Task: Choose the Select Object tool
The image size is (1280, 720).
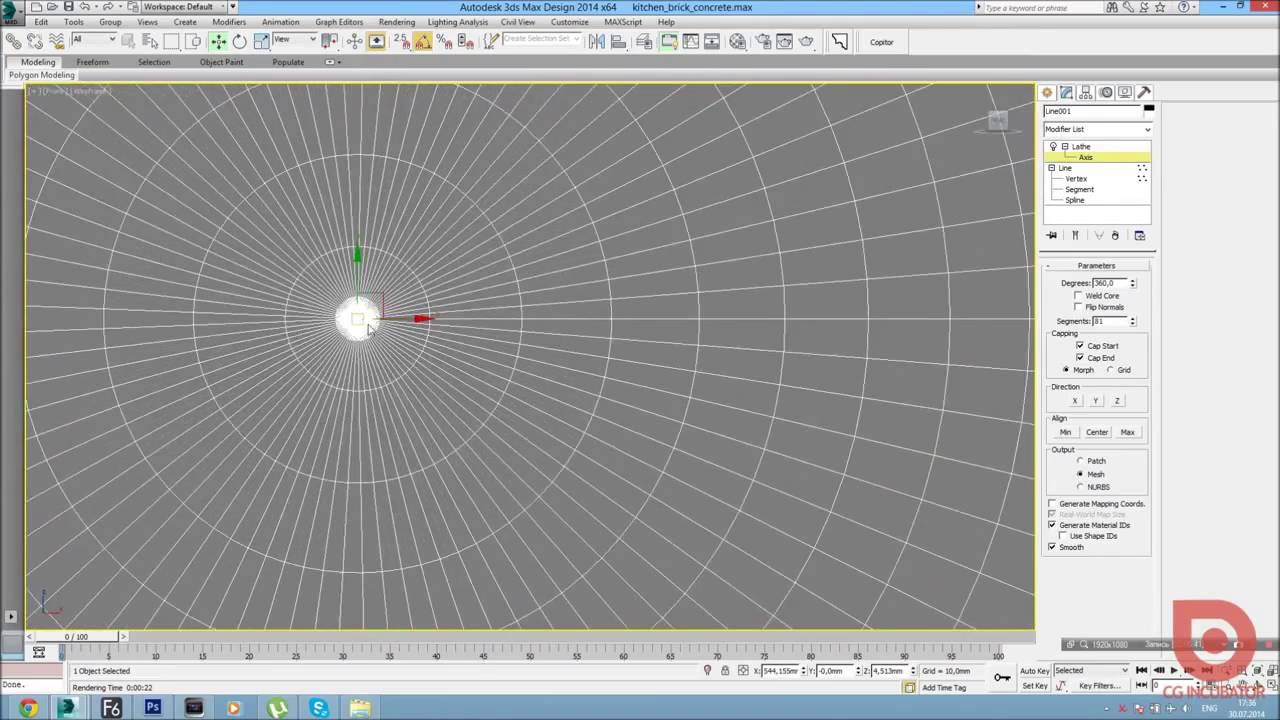Action: (x=130, y=41)
